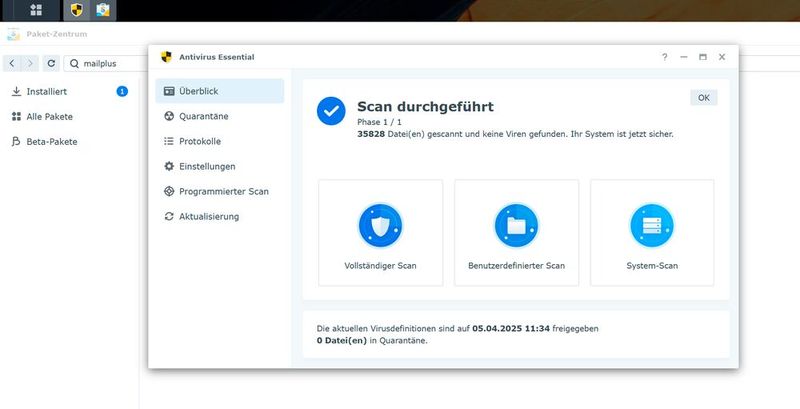The height and width of the screenshot is (409, 800).
Task: Start System-Scan
Action: click(652, 233)
